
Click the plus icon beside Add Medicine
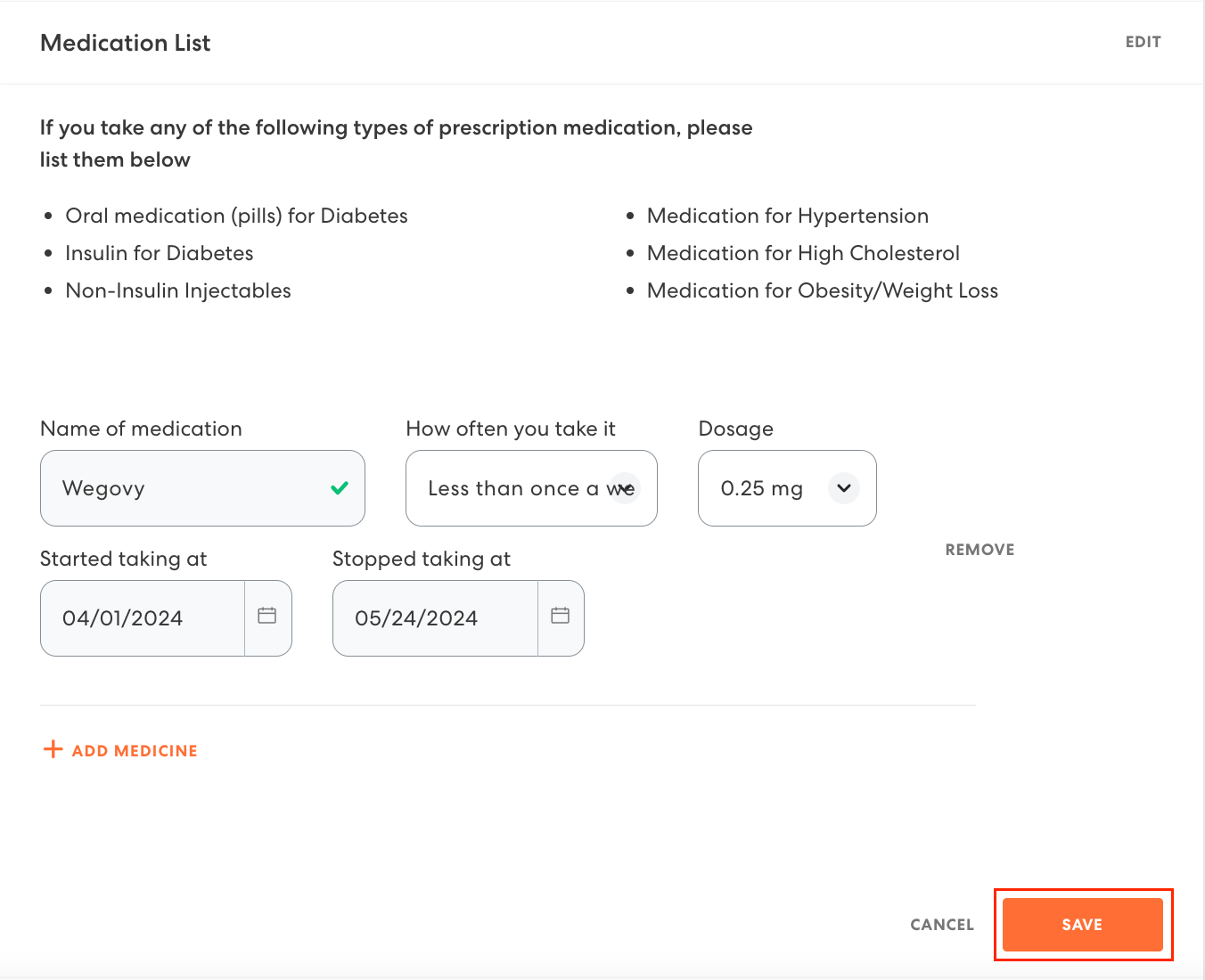(53, 749)
